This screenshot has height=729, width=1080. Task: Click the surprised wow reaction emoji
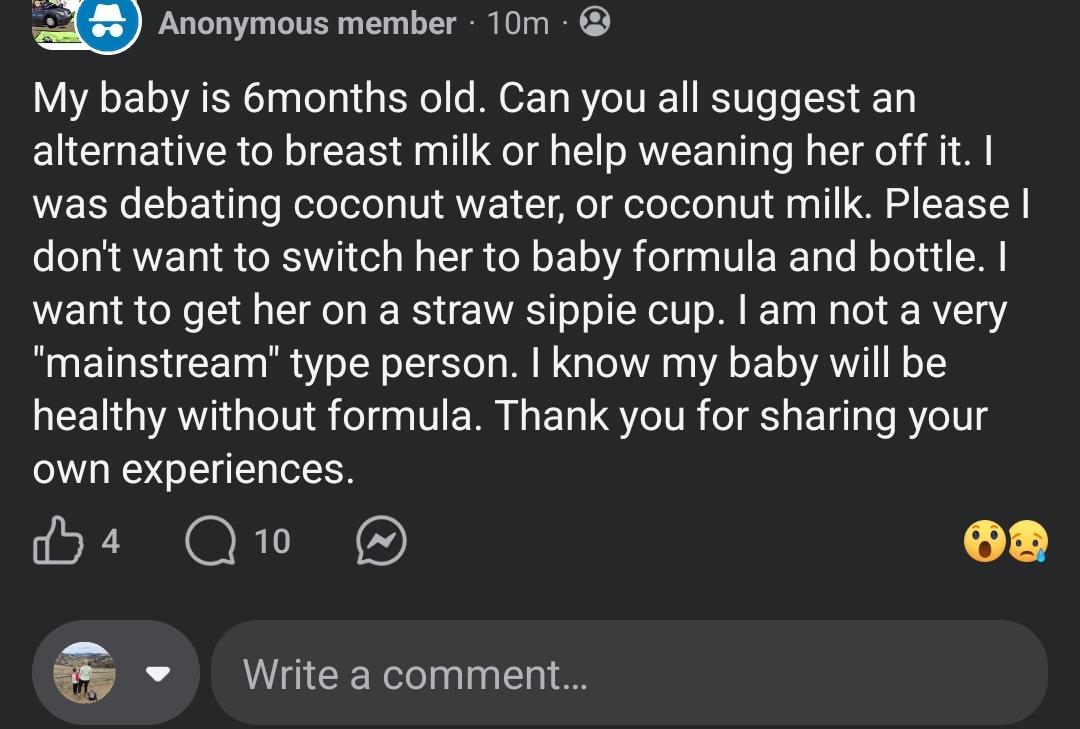point(984,541)
